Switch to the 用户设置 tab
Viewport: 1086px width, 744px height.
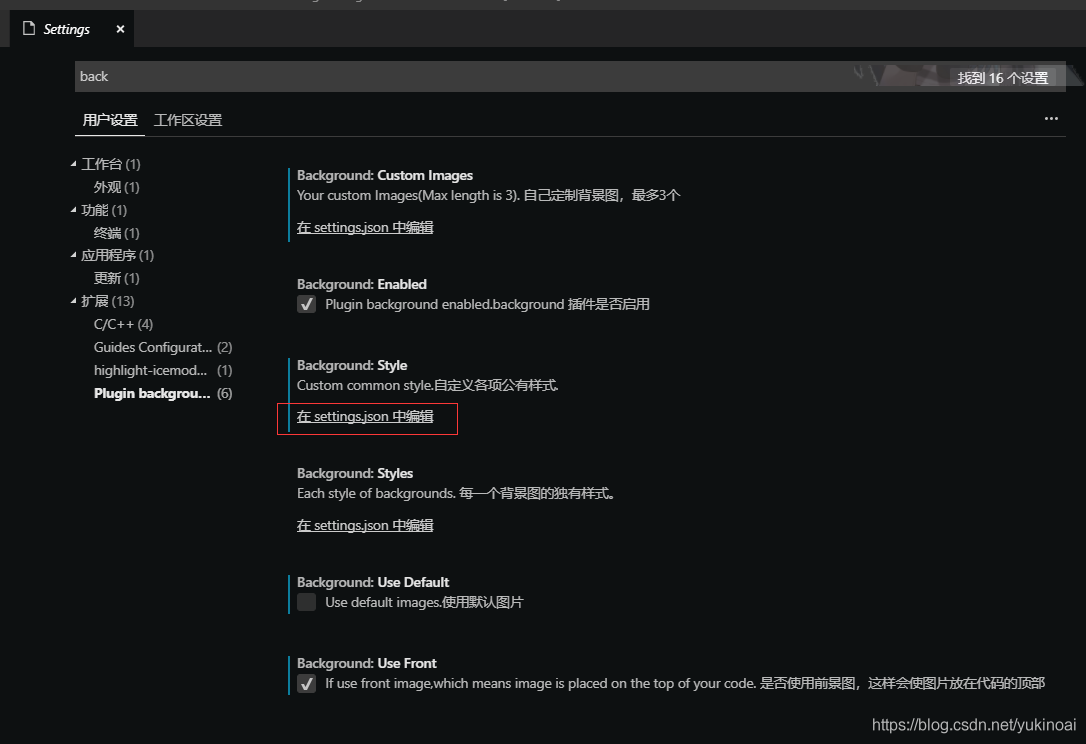[x=110, y=120]
